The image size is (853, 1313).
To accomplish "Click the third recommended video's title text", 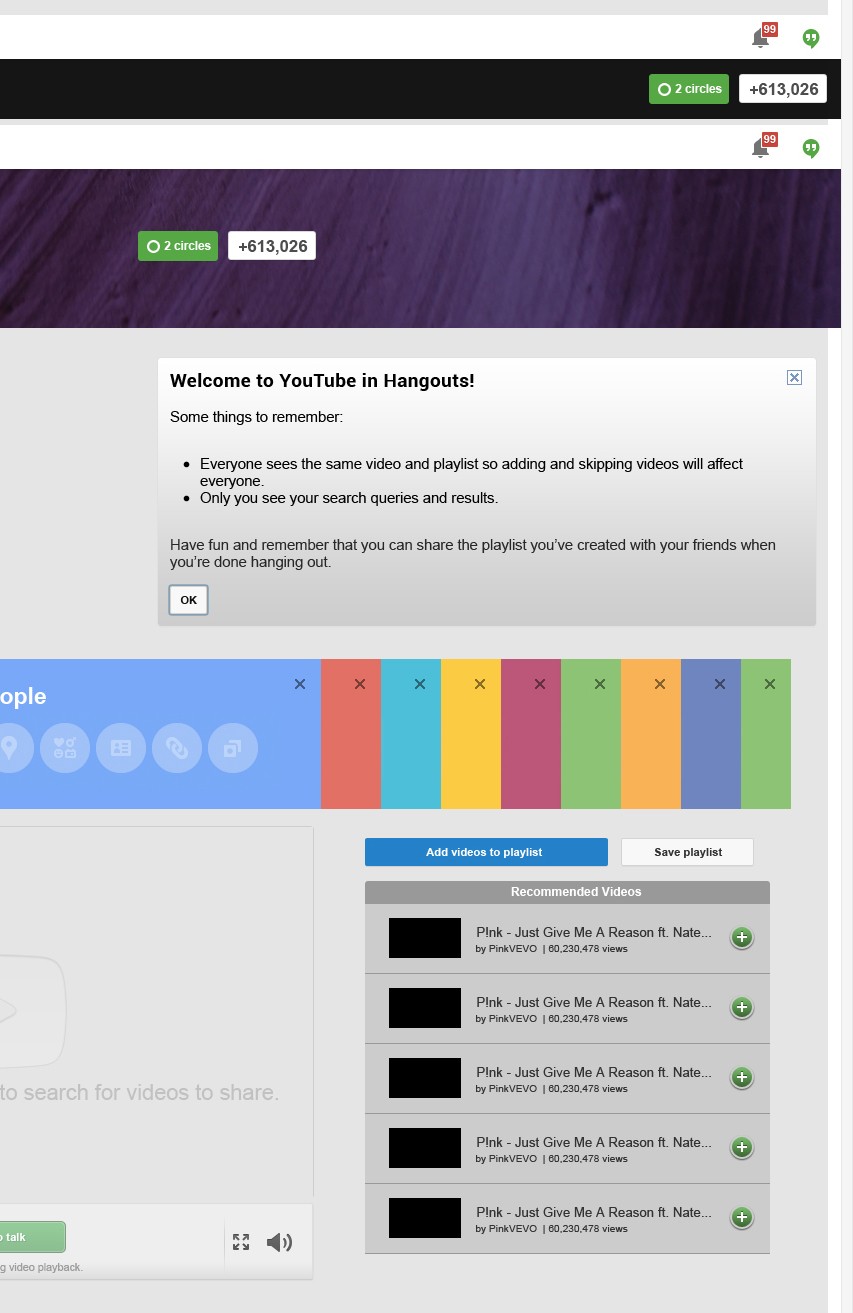I will point(594,1072).
